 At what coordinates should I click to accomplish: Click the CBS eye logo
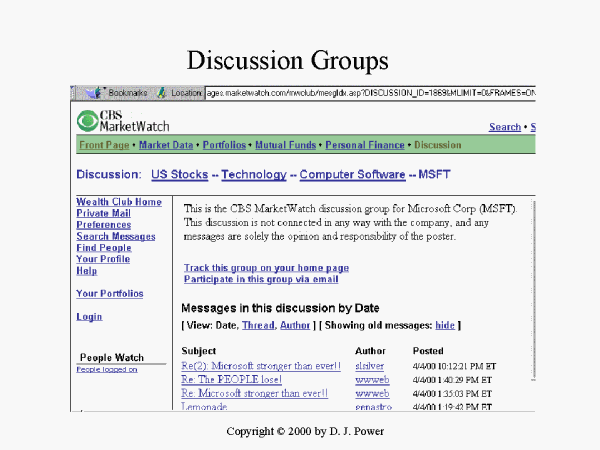(x=87, y=121)
